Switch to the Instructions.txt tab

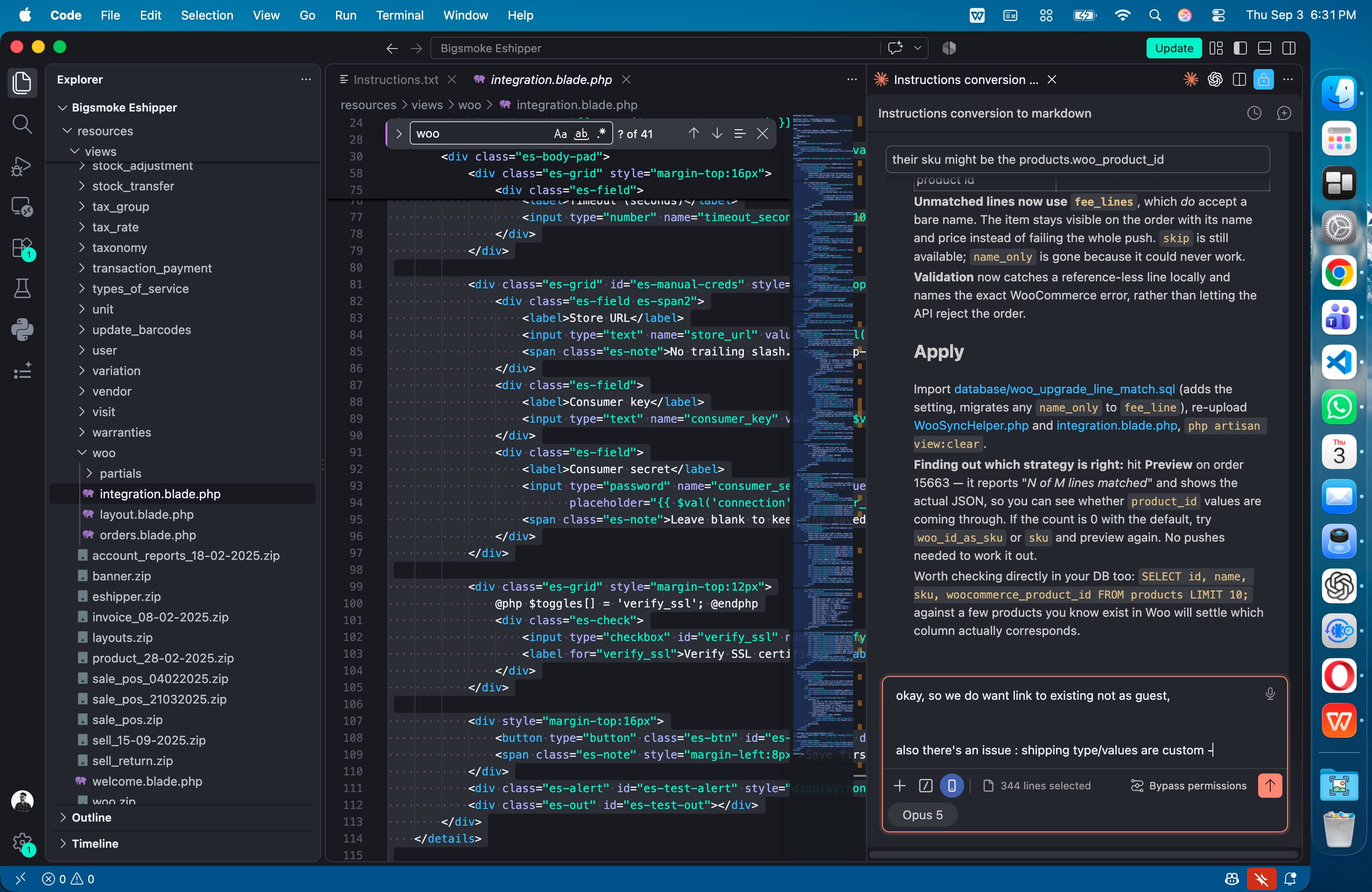[x=395, y=79]
